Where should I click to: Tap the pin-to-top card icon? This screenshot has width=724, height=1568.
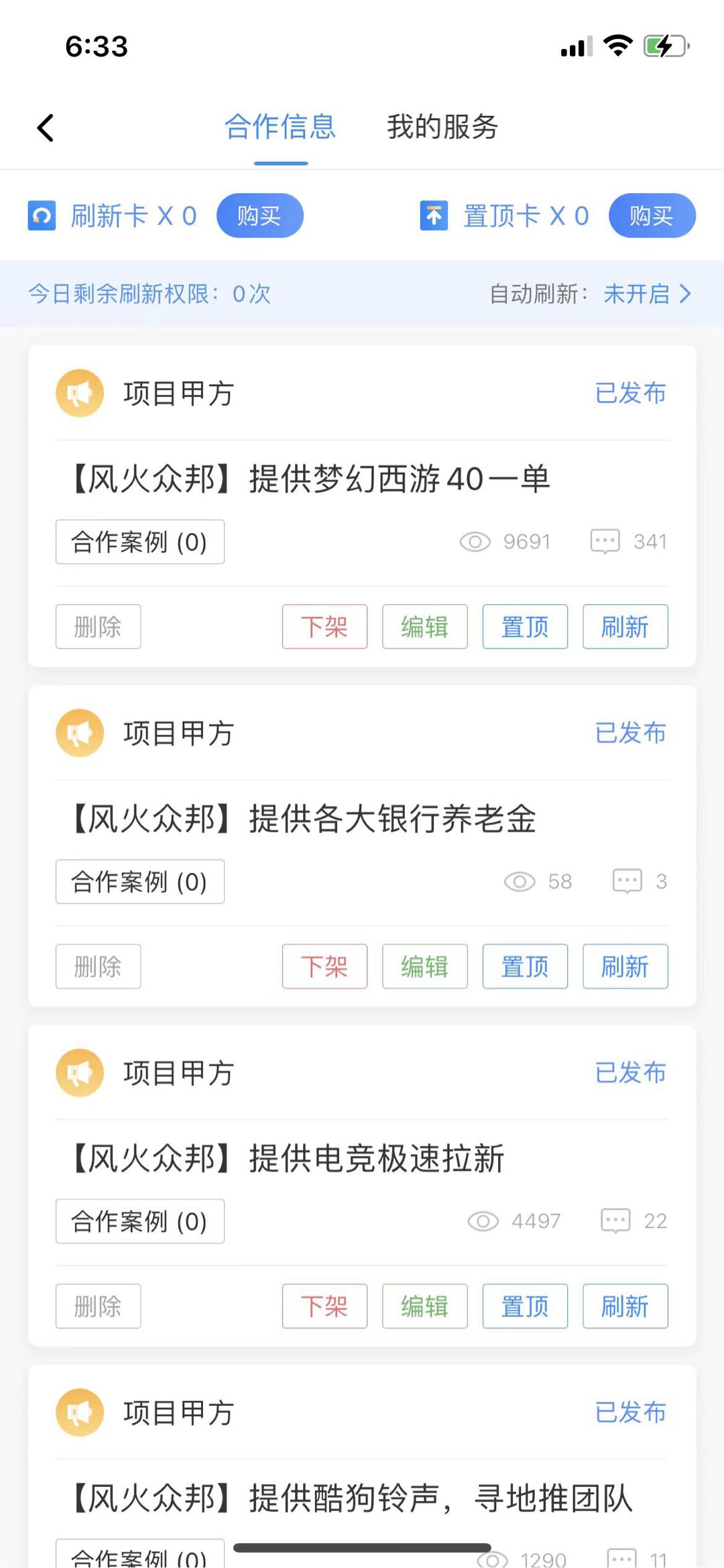click(434, 216)
